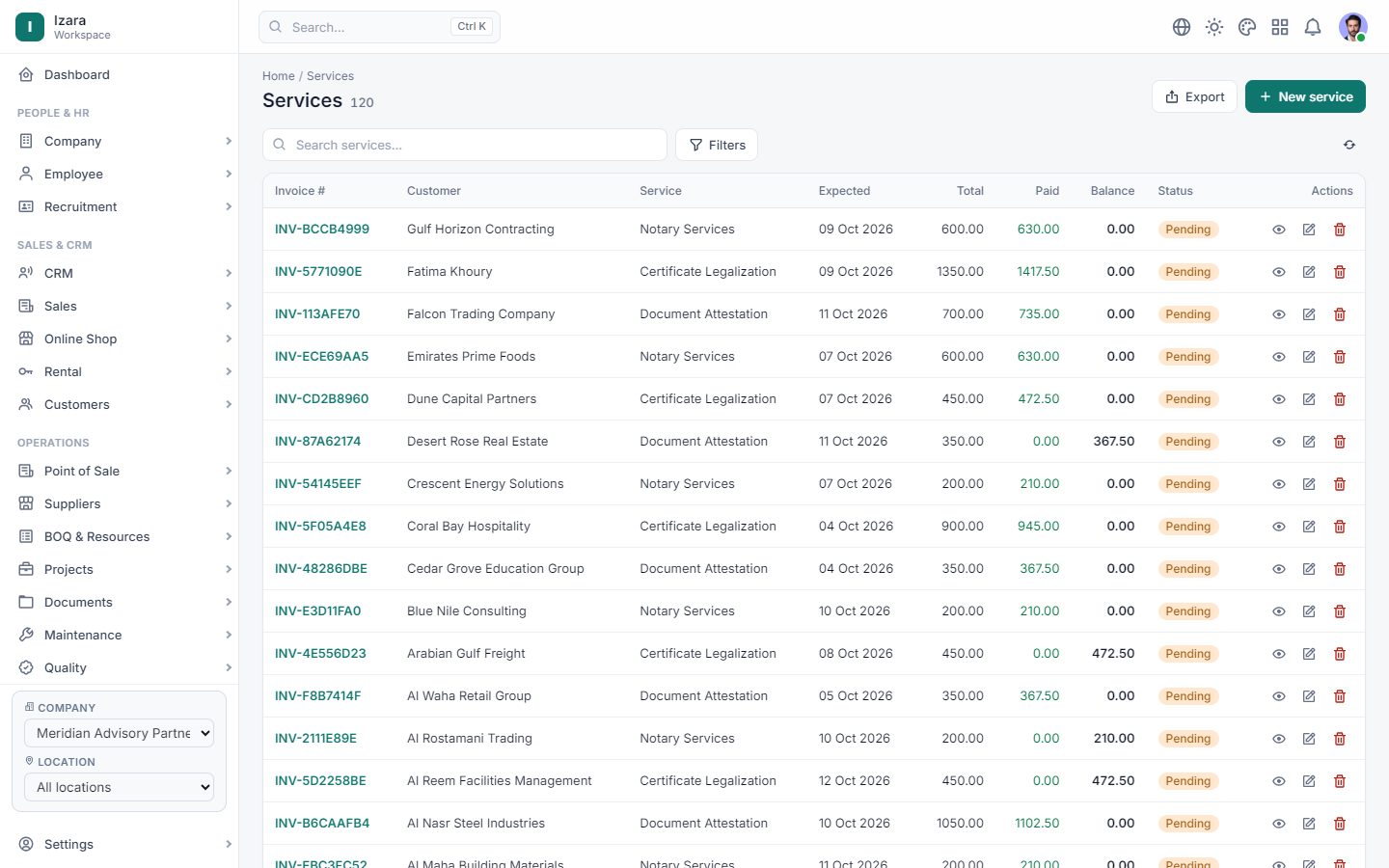Delete the Blue Nile Consulting invoice
This screenshot has height=868, width=1389.
click(1340, 611)
